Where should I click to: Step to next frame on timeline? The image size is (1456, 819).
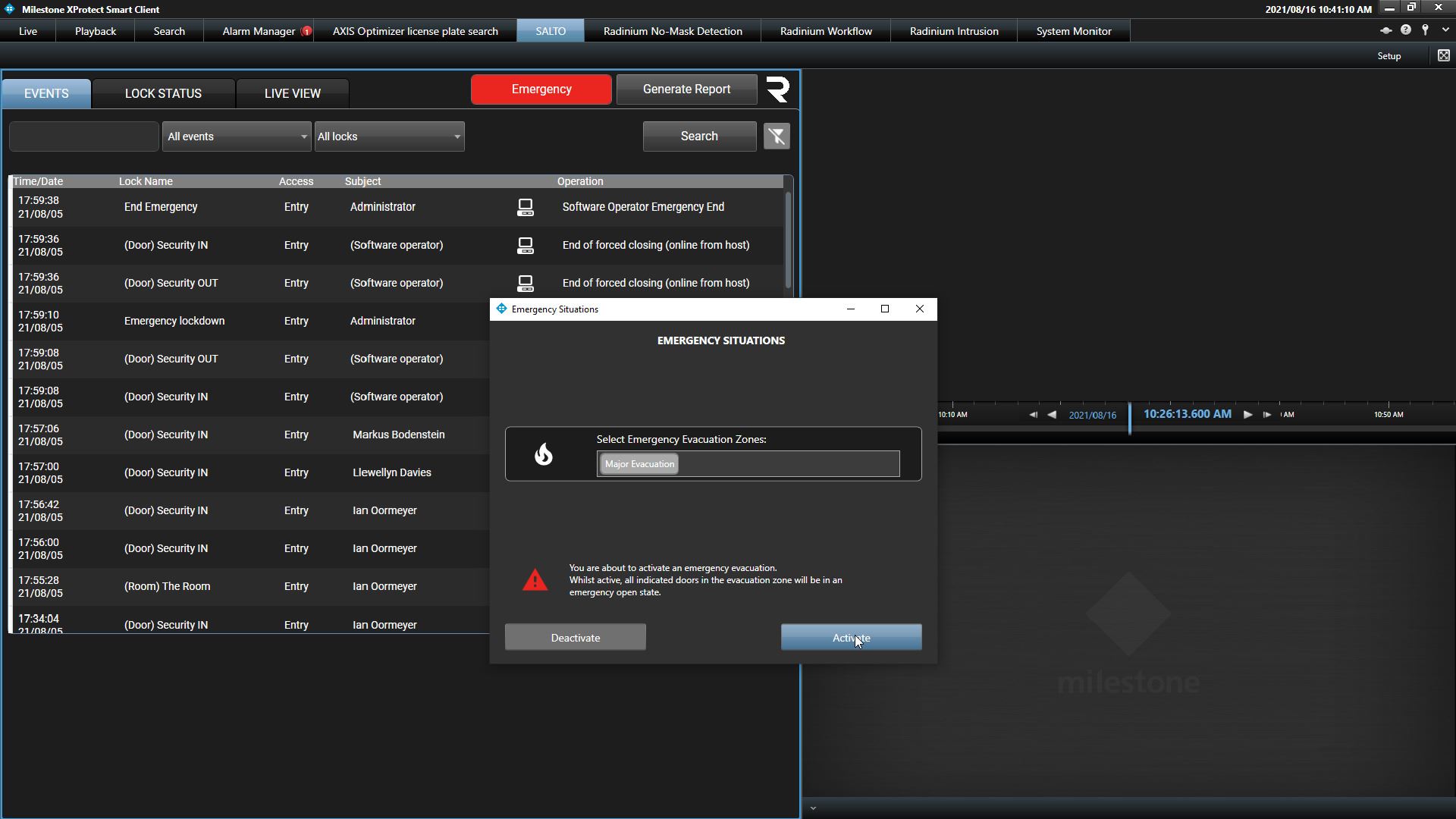coord(1266,415)
